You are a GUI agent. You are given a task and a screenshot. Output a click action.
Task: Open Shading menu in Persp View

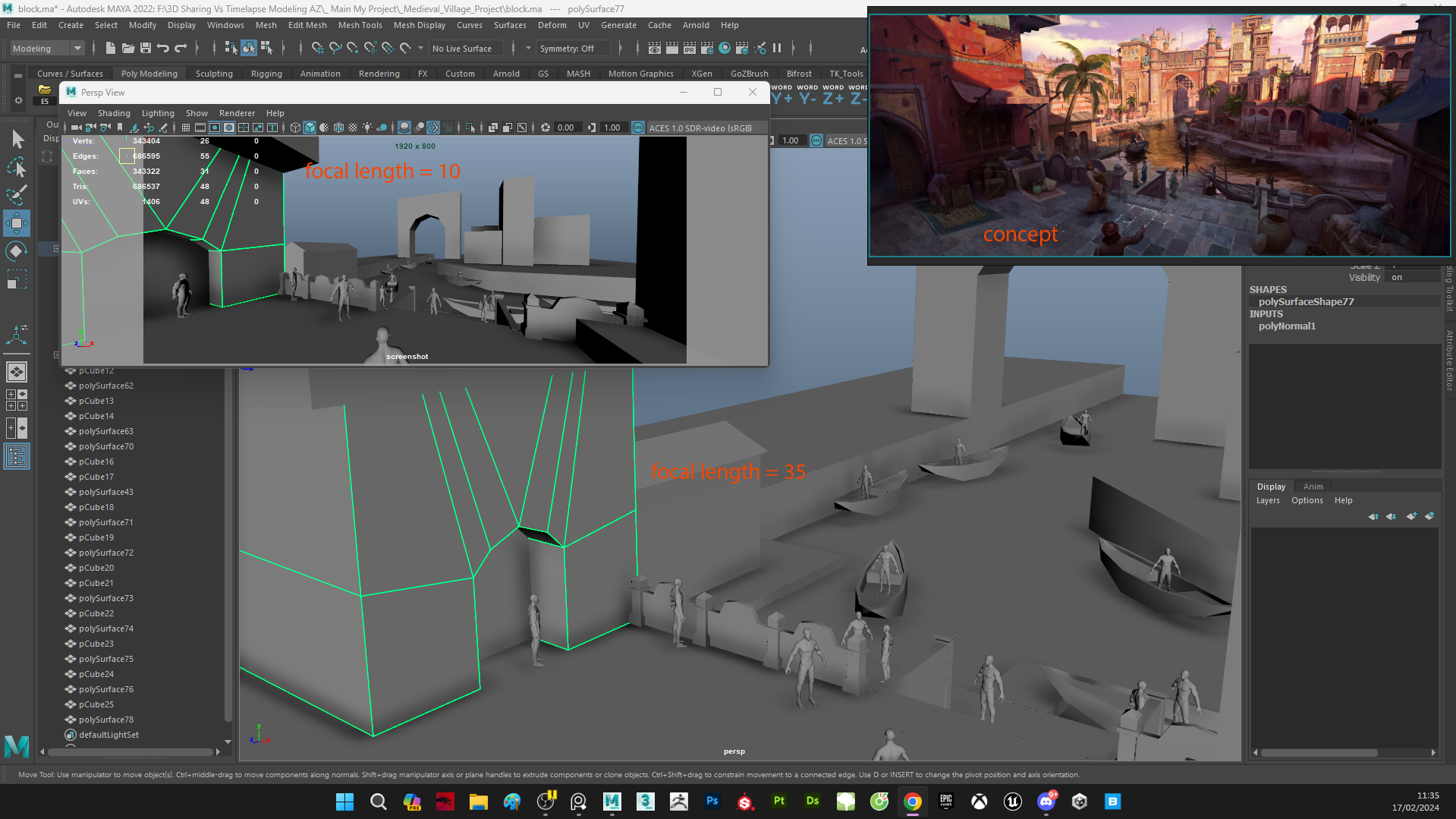click(114, 113)
